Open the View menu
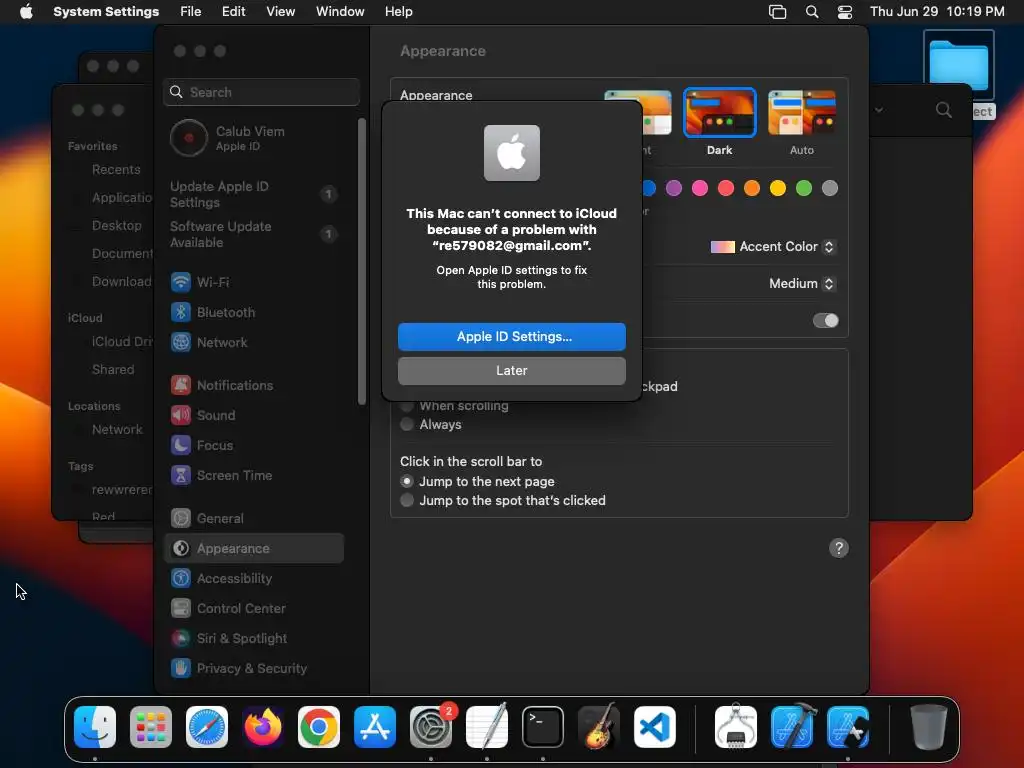Screen dimensions: 1024x768 pyautogui.click(x=281, y=12)
